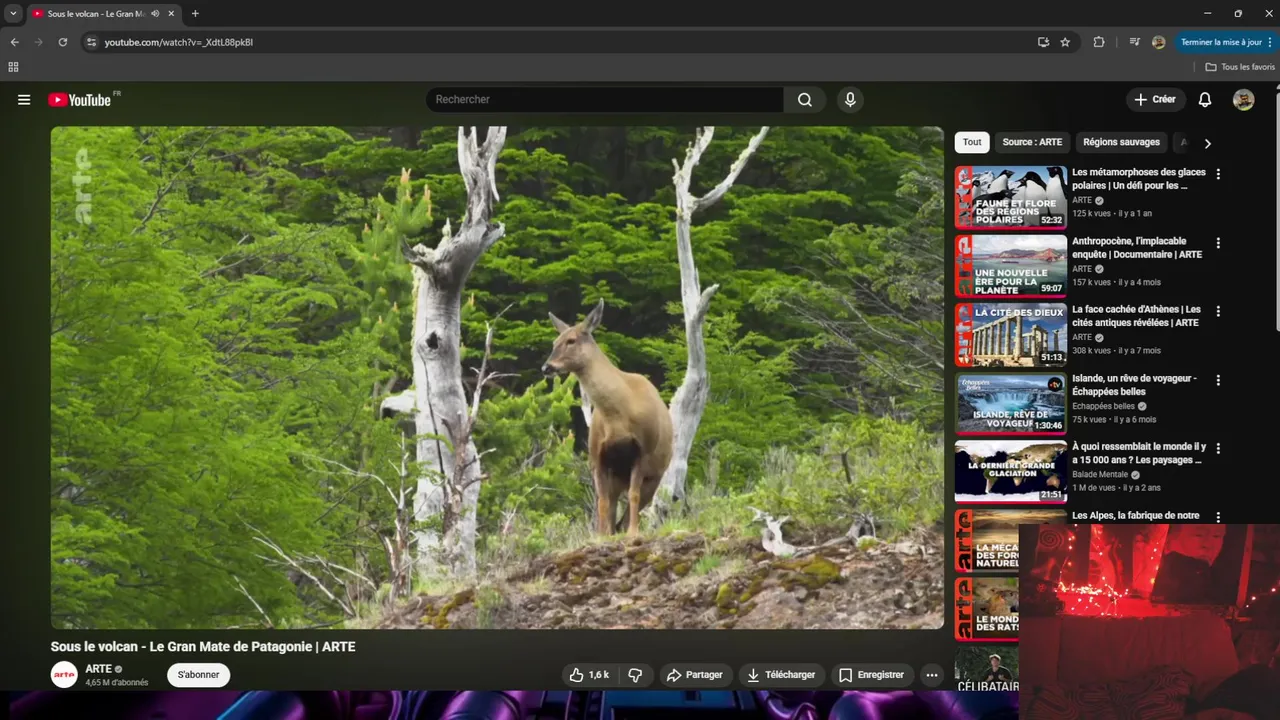This screenshot has height=720, width=1280.
Task: Open options for Anthropocène video
Action: point(1218,243)
